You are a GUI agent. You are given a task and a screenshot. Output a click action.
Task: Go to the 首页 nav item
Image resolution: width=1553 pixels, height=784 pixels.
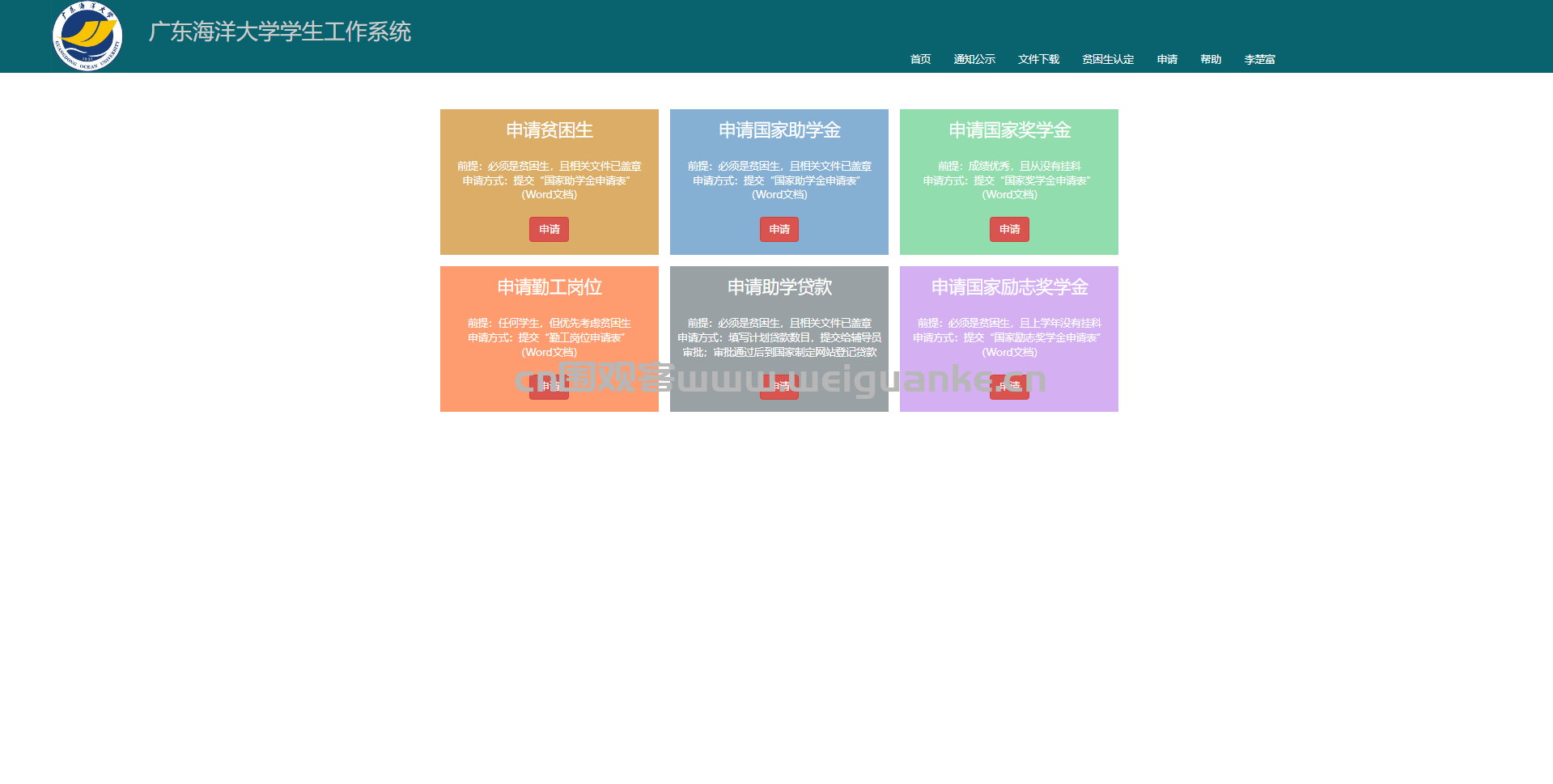point(920,59)
